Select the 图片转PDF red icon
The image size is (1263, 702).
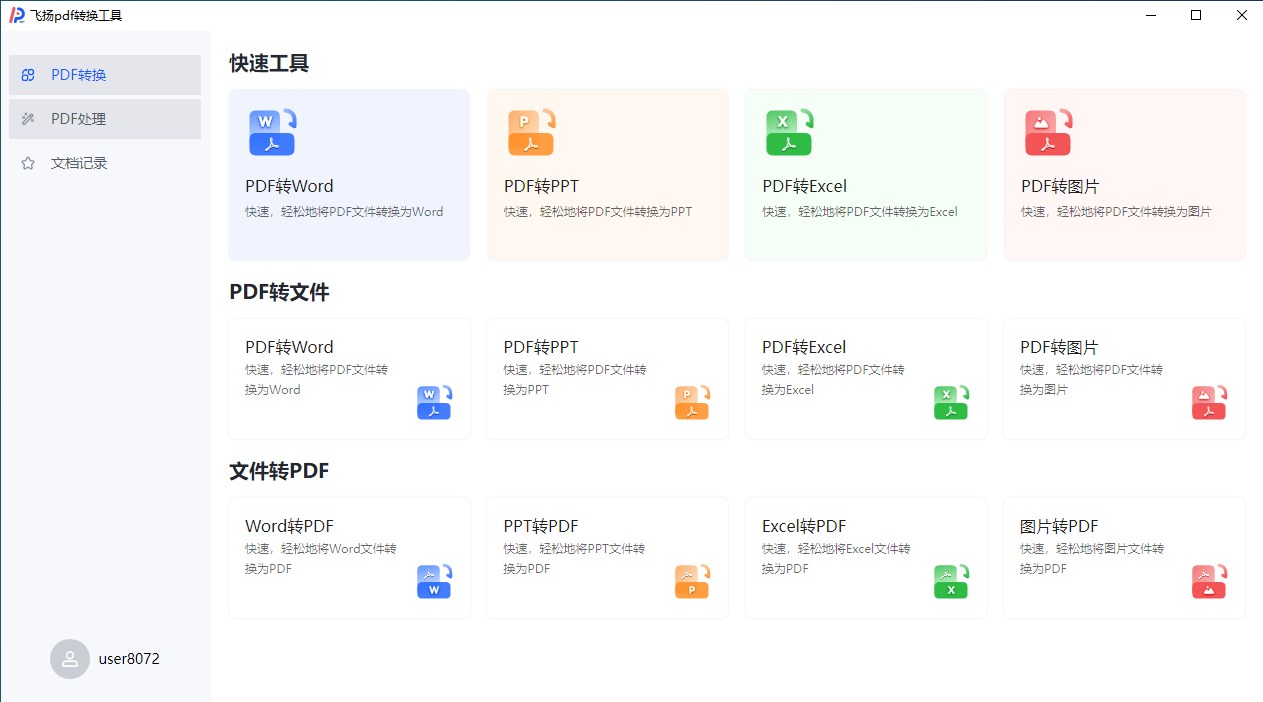tap(1209, 581)
